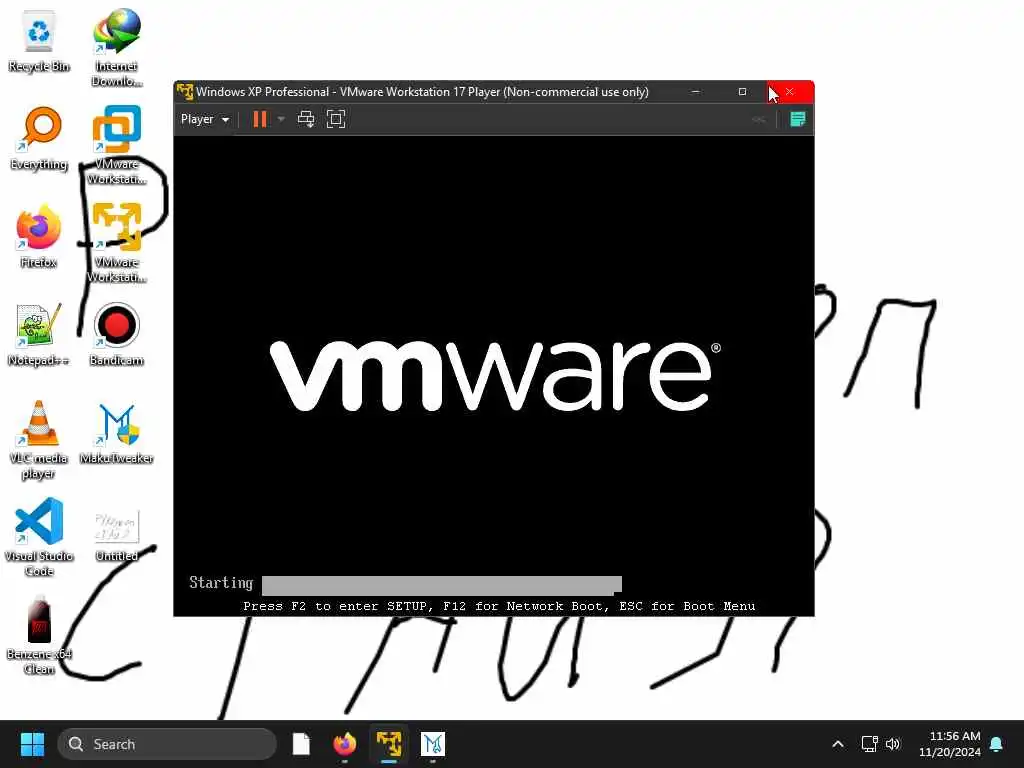Viewport: 1024px width, 768px height.
Task: Open Internet Download Manager desktop icon
Action: click(x=117, y=48)
